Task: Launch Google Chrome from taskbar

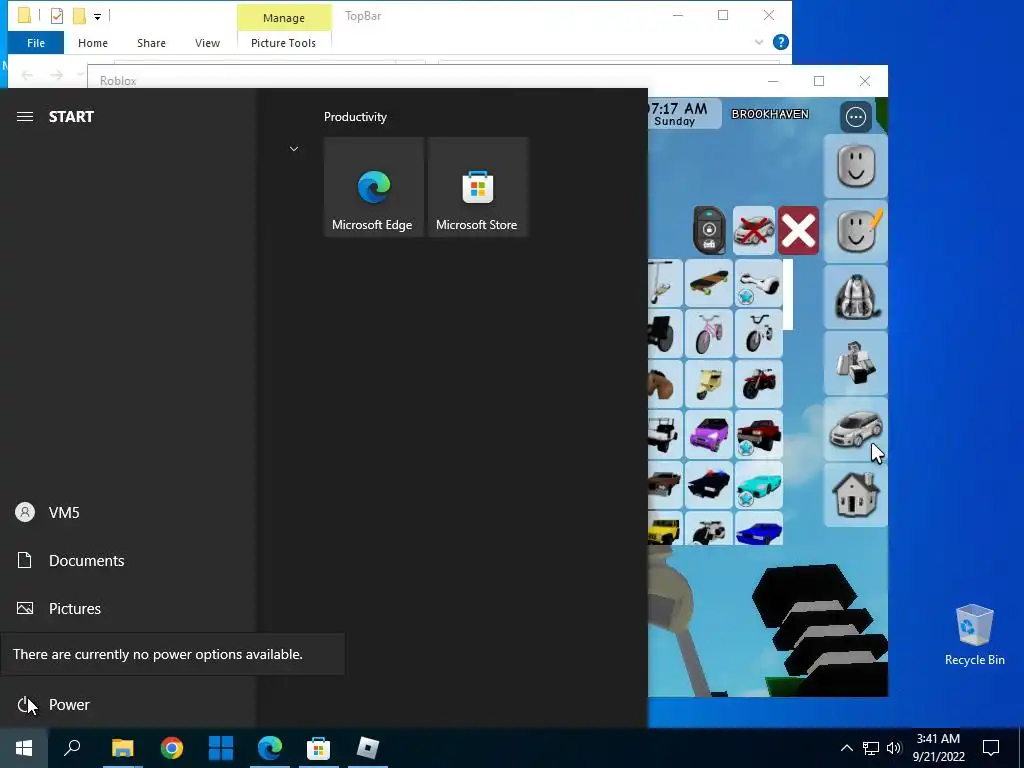Action: point(172,748)
